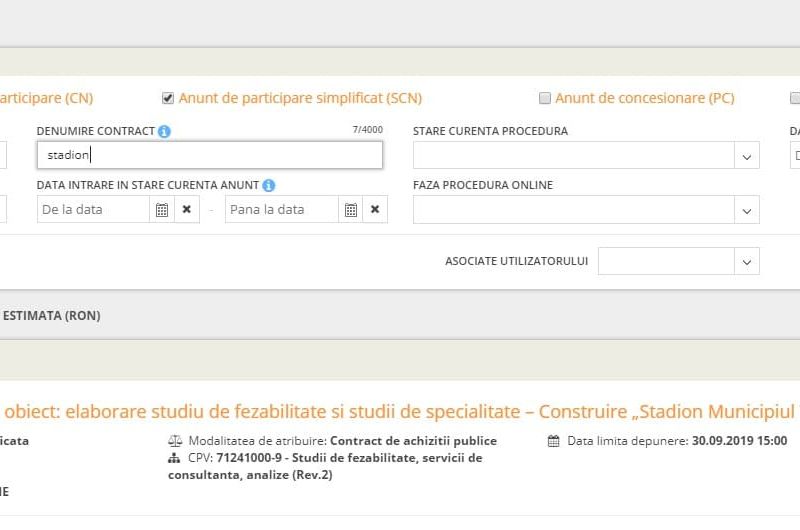Uncheck Anunt de participare simplificat (SCN)

tap(168, 98)
